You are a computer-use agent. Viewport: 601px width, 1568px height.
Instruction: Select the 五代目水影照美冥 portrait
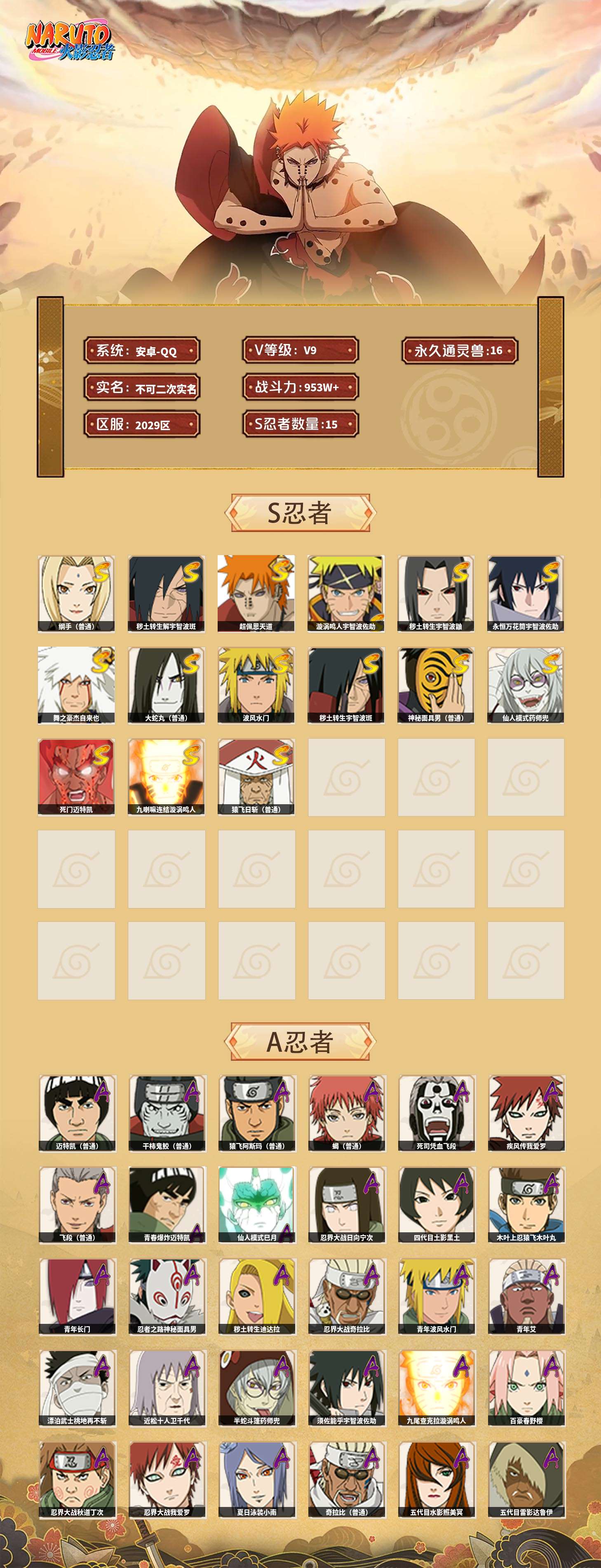(x=436, y=1479)
